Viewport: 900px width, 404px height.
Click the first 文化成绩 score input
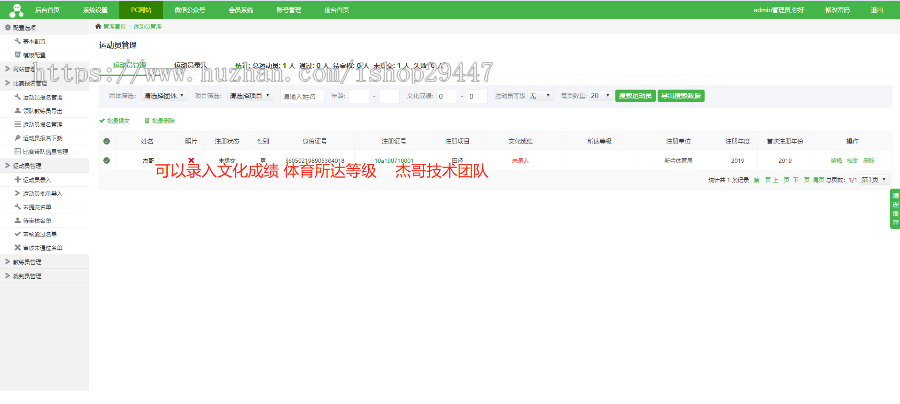pyautogui.click(x=446, y=96)
